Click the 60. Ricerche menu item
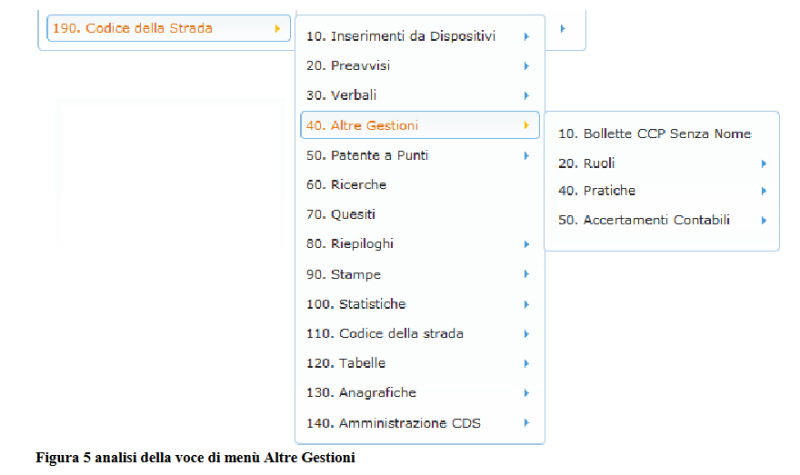800x475 pixels. 346,185
